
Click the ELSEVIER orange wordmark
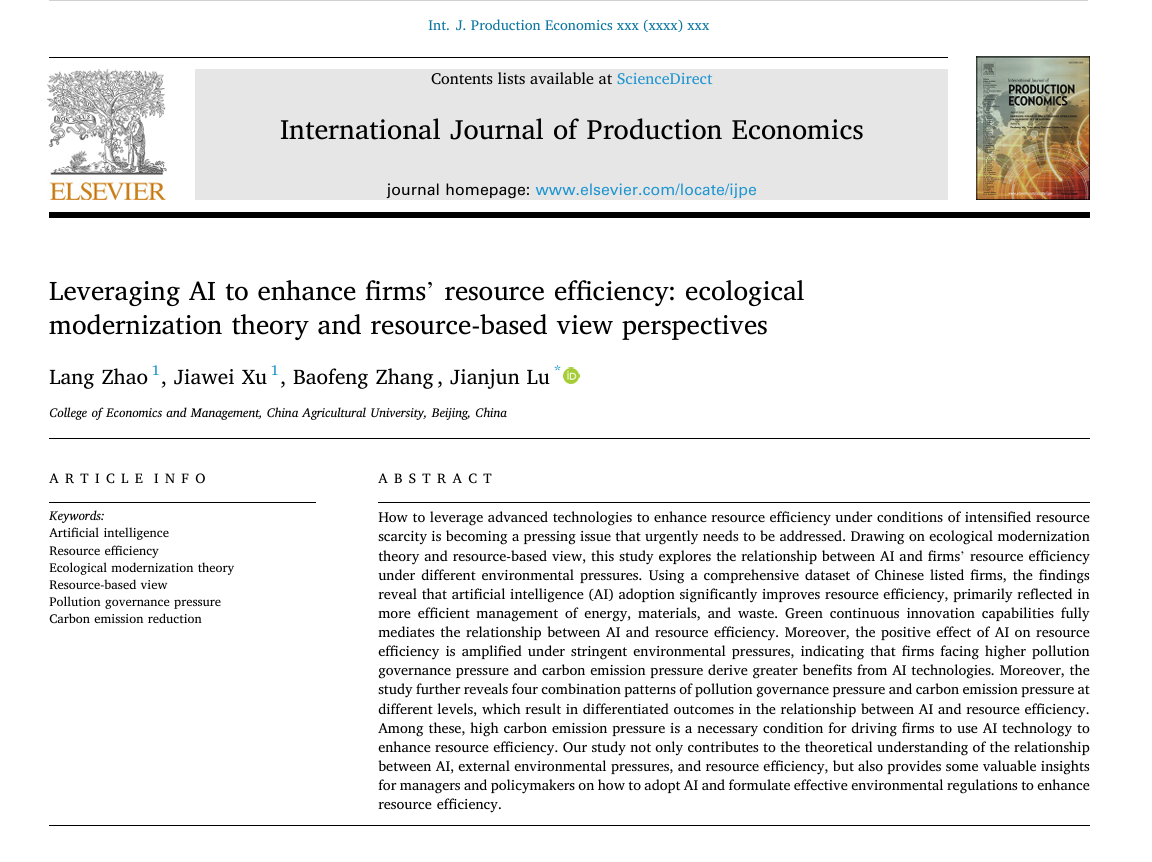pyautogui.click(x=107, y=191)
